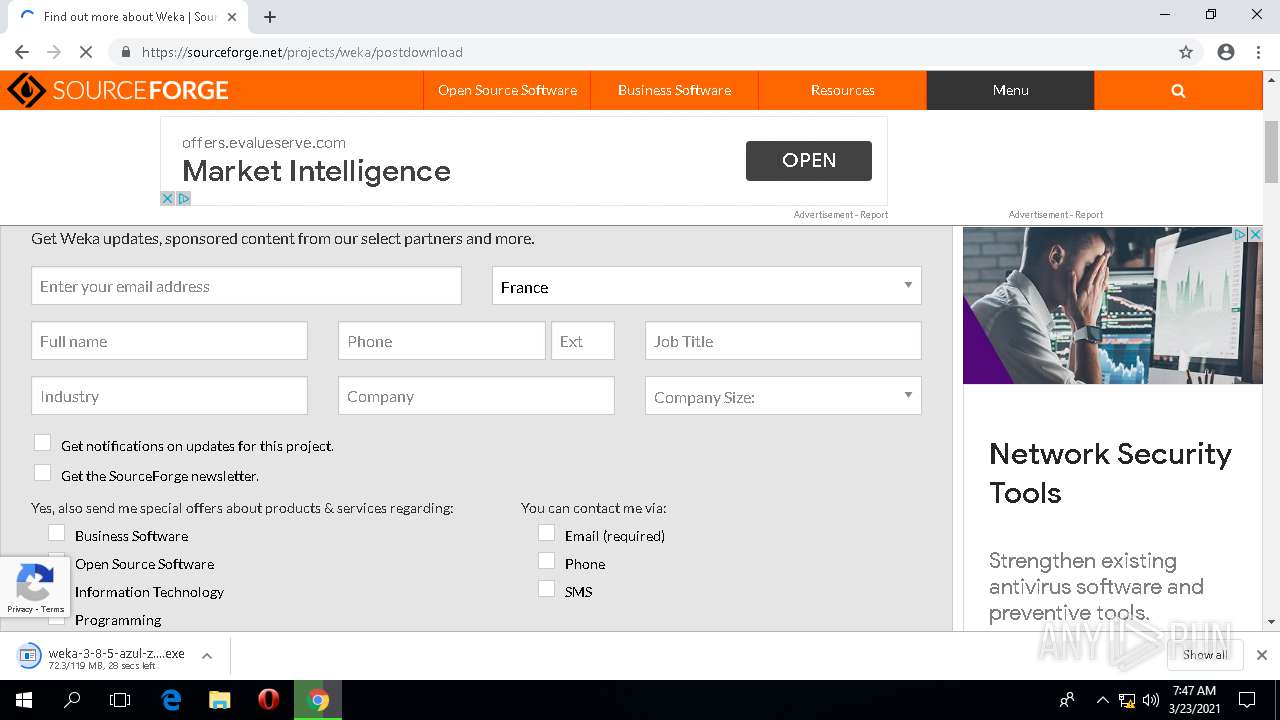The height and width of the screenshot is (720, 1280).
Task: Launch Microsoft Edge from the taskbar
Action: pos(171,700)
